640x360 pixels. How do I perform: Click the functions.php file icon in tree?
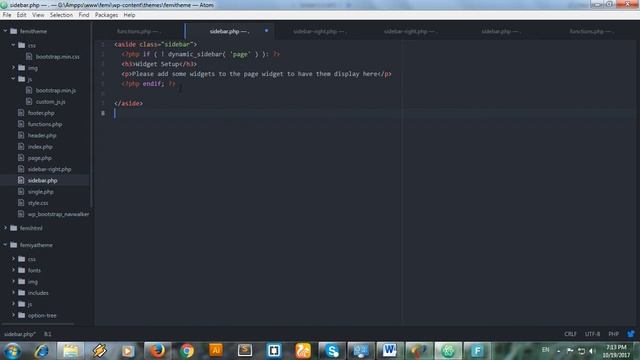click(x=21, y=124)
